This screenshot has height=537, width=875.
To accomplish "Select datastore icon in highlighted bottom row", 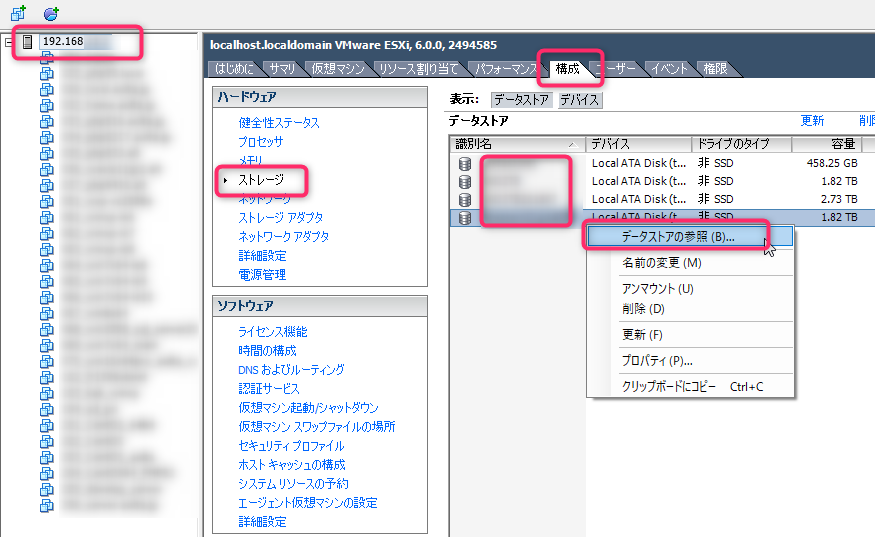I will click(465, 218).
